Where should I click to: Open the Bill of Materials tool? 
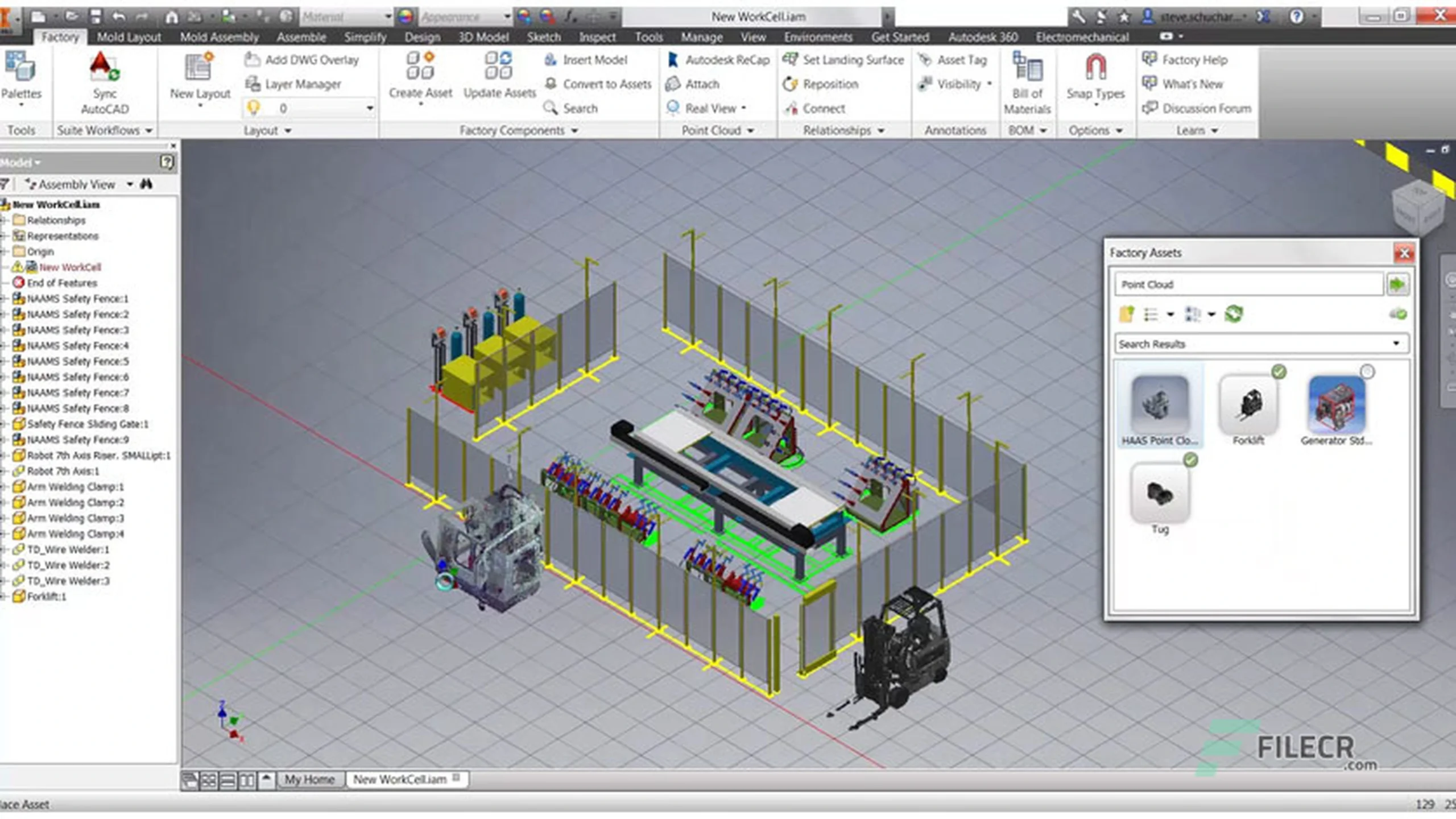1027,83
